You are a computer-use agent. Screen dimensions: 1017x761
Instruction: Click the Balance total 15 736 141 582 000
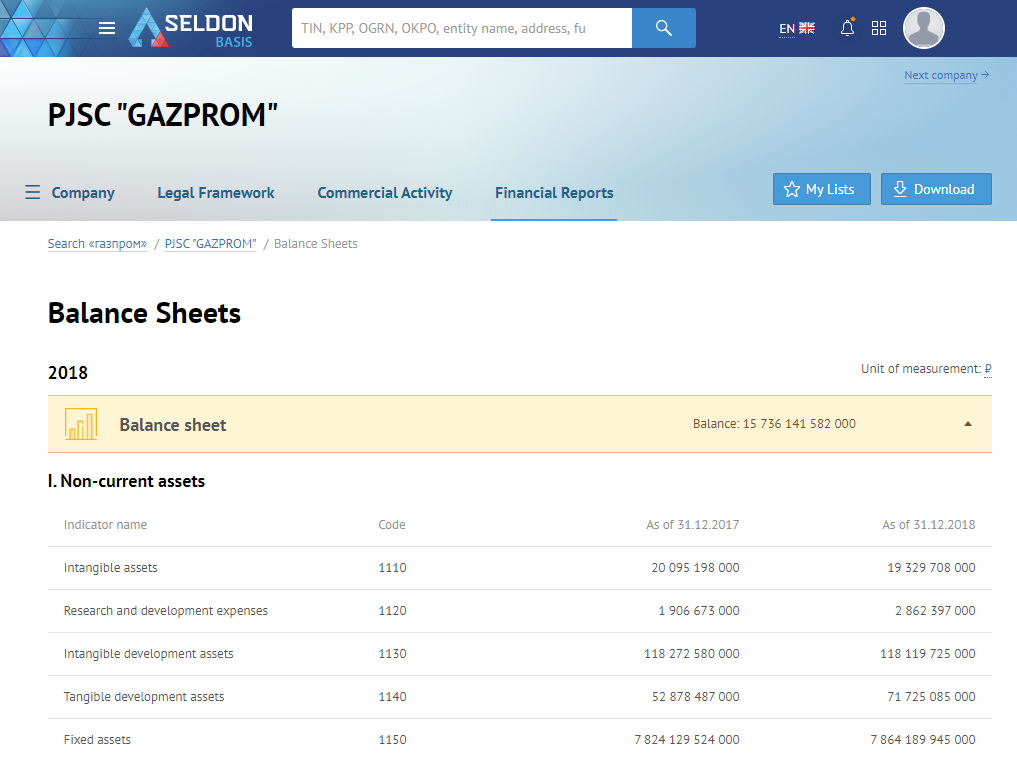tap(774, 424)
